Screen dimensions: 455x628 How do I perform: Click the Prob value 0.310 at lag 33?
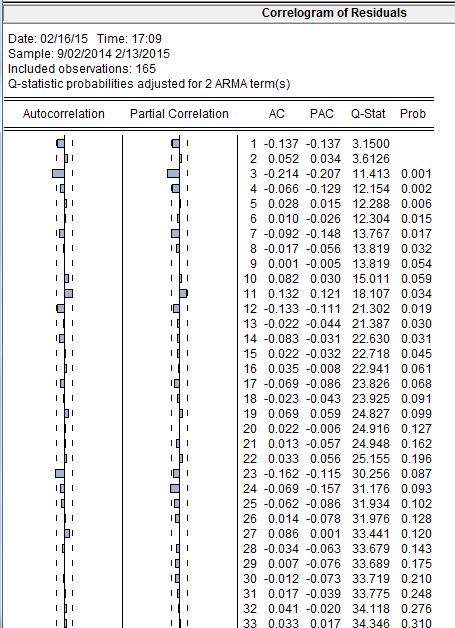coord(417,624)
